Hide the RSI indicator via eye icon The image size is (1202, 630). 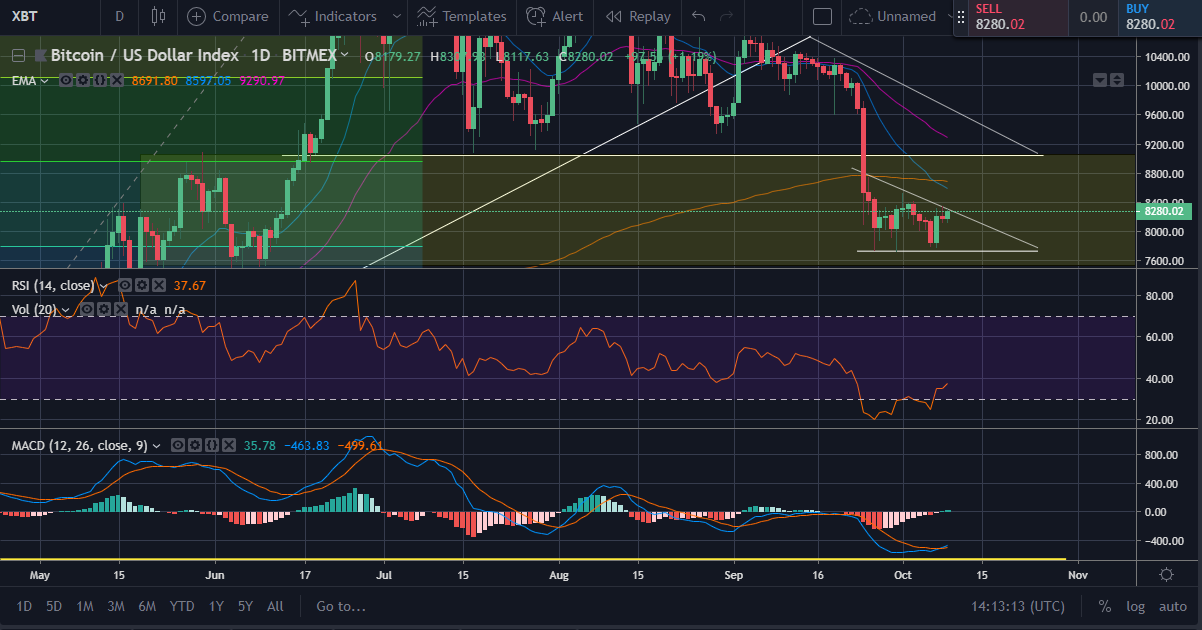tap(127, 285)
